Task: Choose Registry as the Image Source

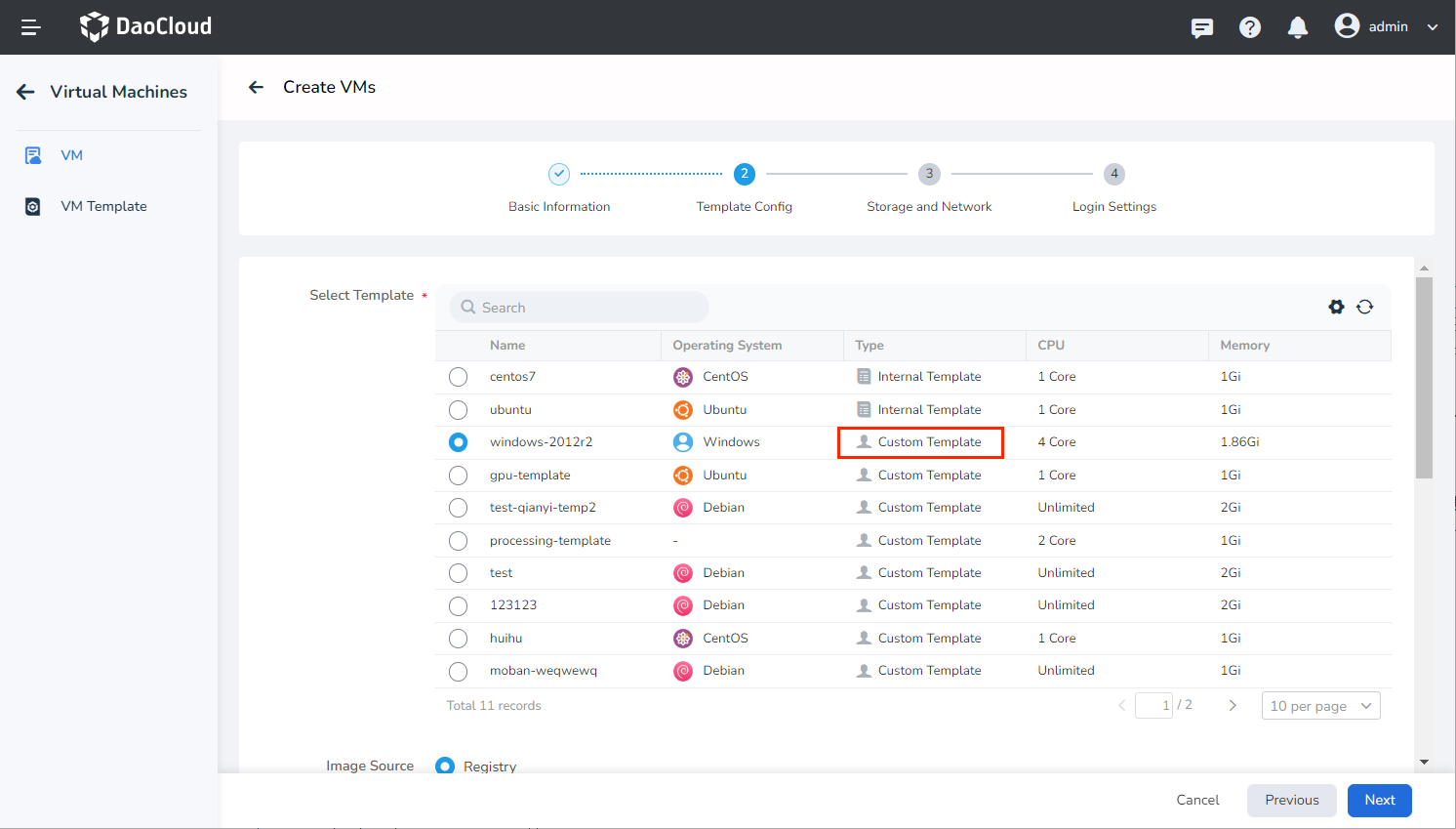Action: point(446,767)
